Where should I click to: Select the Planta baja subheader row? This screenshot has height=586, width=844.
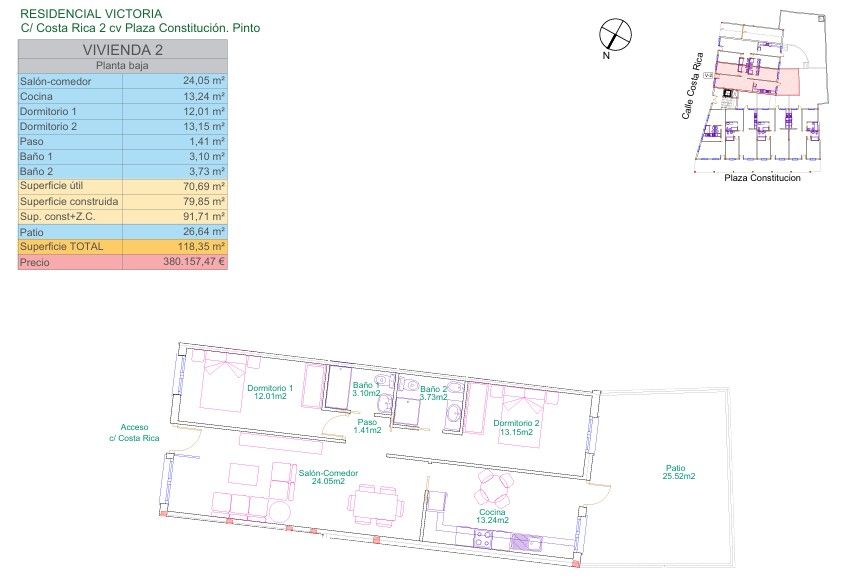pyautogui.click(x=123, y=64)
